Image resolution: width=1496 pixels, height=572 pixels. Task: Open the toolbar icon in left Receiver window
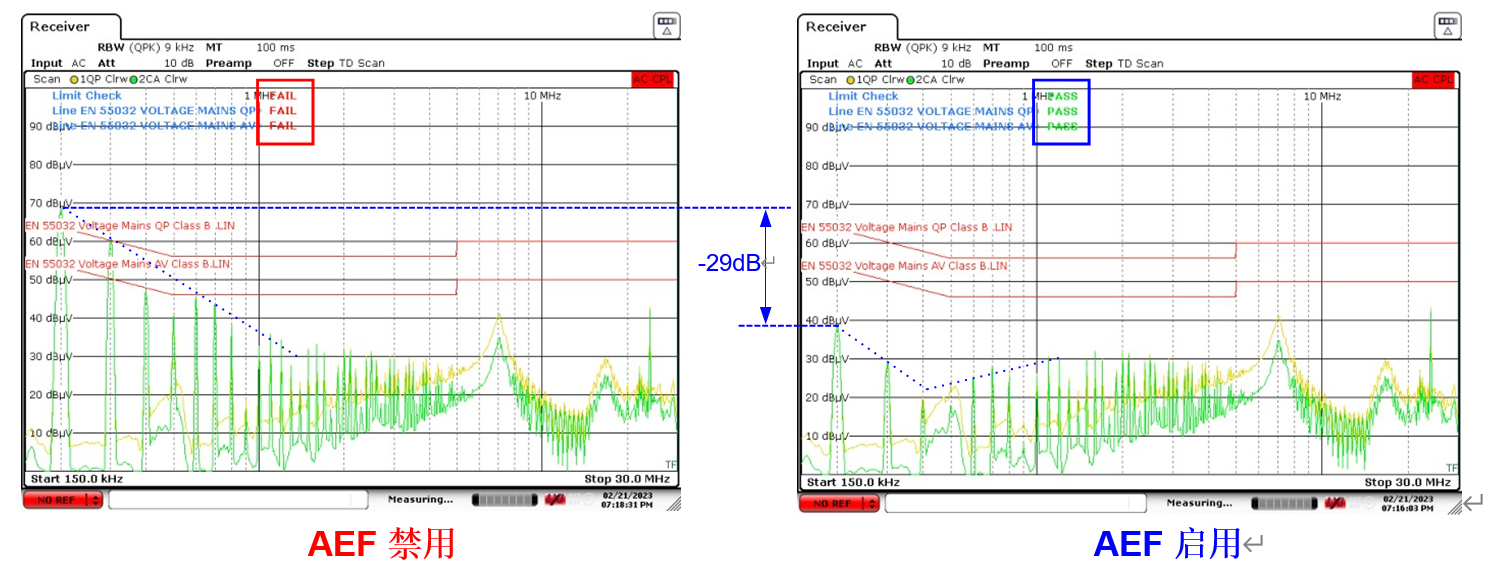666,27
